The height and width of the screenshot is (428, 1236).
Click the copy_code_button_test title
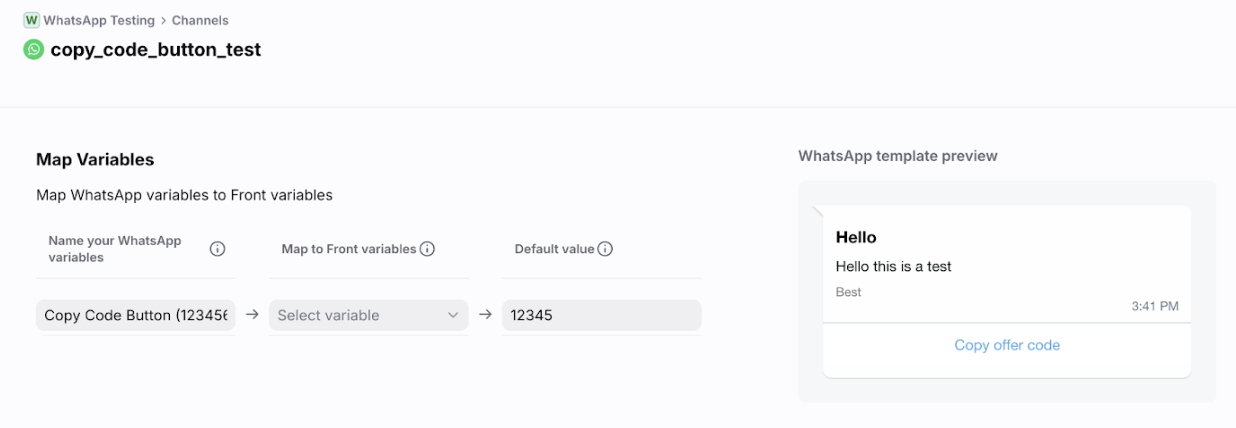pos(156,49)
